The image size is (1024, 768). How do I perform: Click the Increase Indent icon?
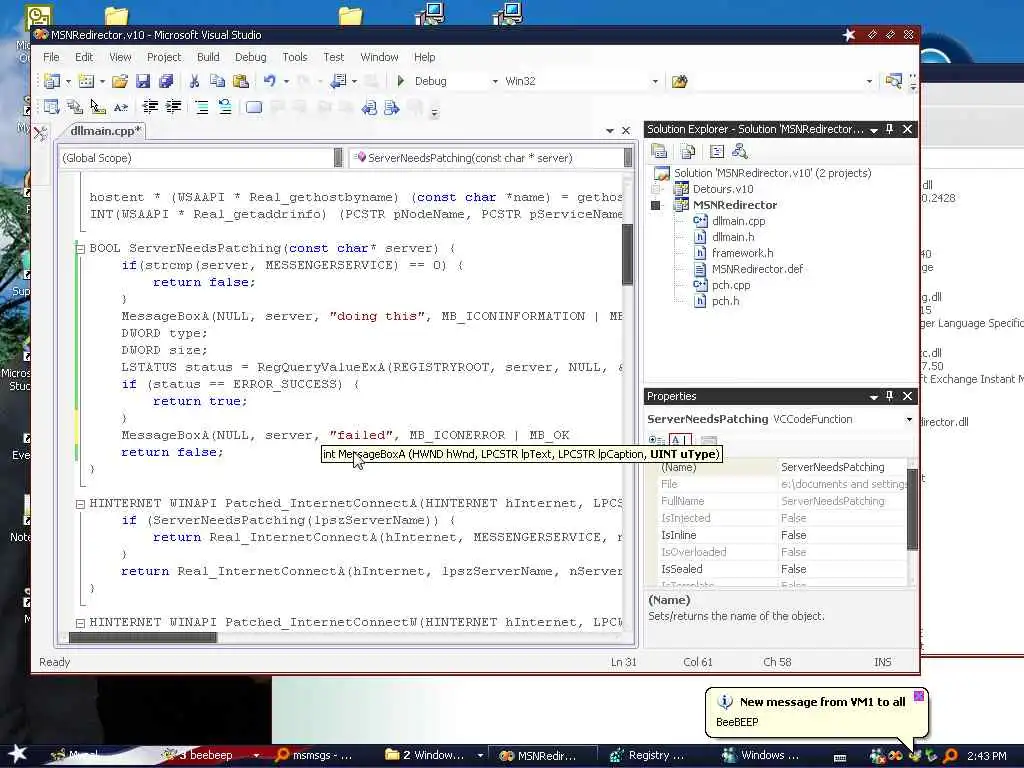click(173, 106)
